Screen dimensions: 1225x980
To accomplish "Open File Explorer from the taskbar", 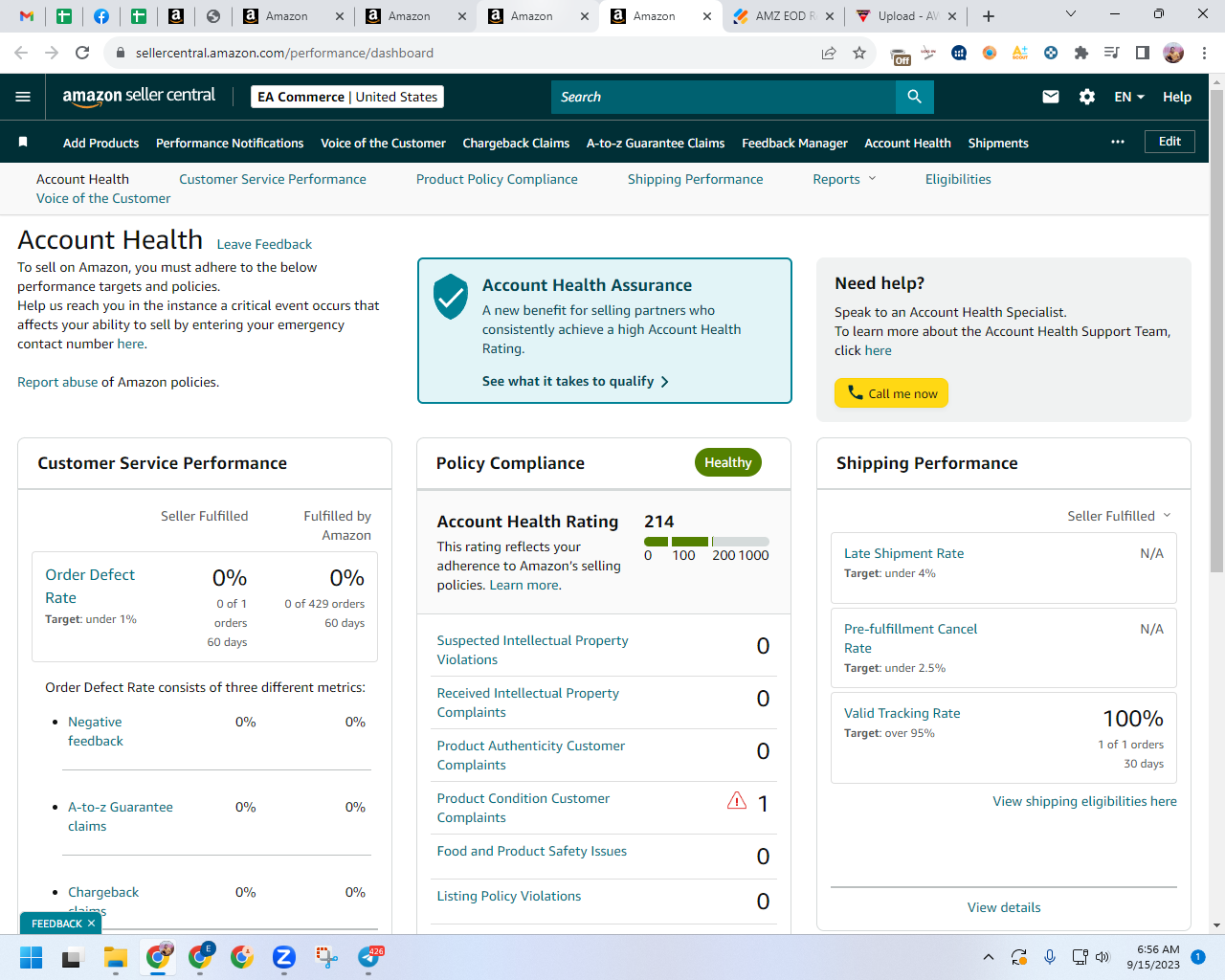I will coord(116,957).
